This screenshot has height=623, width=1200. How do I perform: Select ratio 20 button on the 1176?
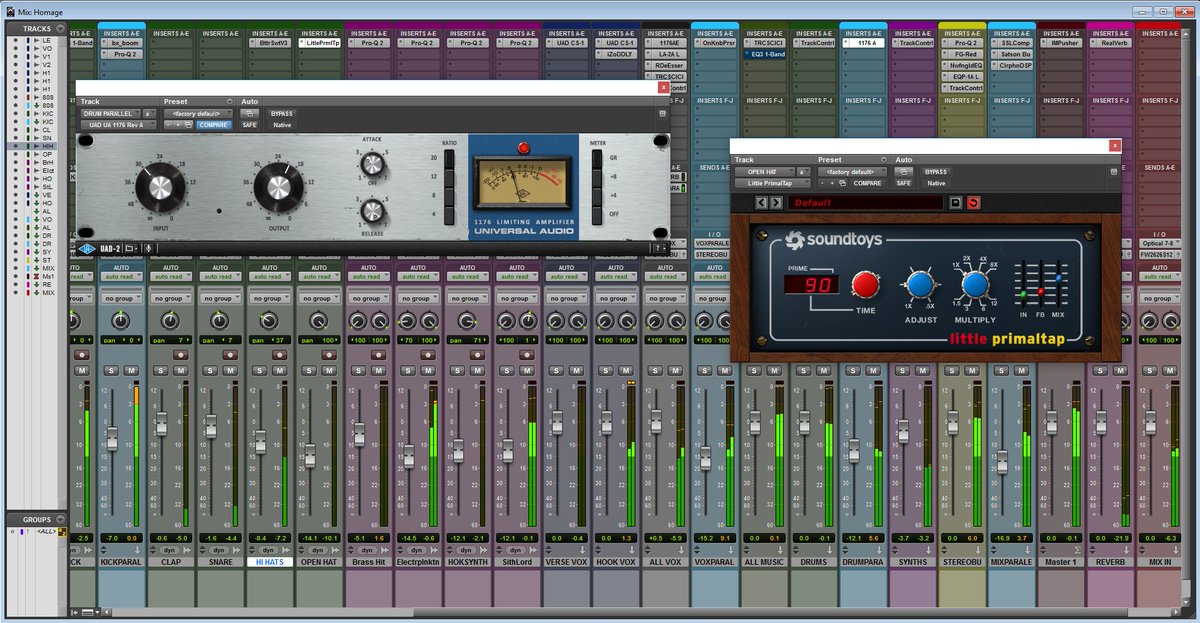coord(448,158)
